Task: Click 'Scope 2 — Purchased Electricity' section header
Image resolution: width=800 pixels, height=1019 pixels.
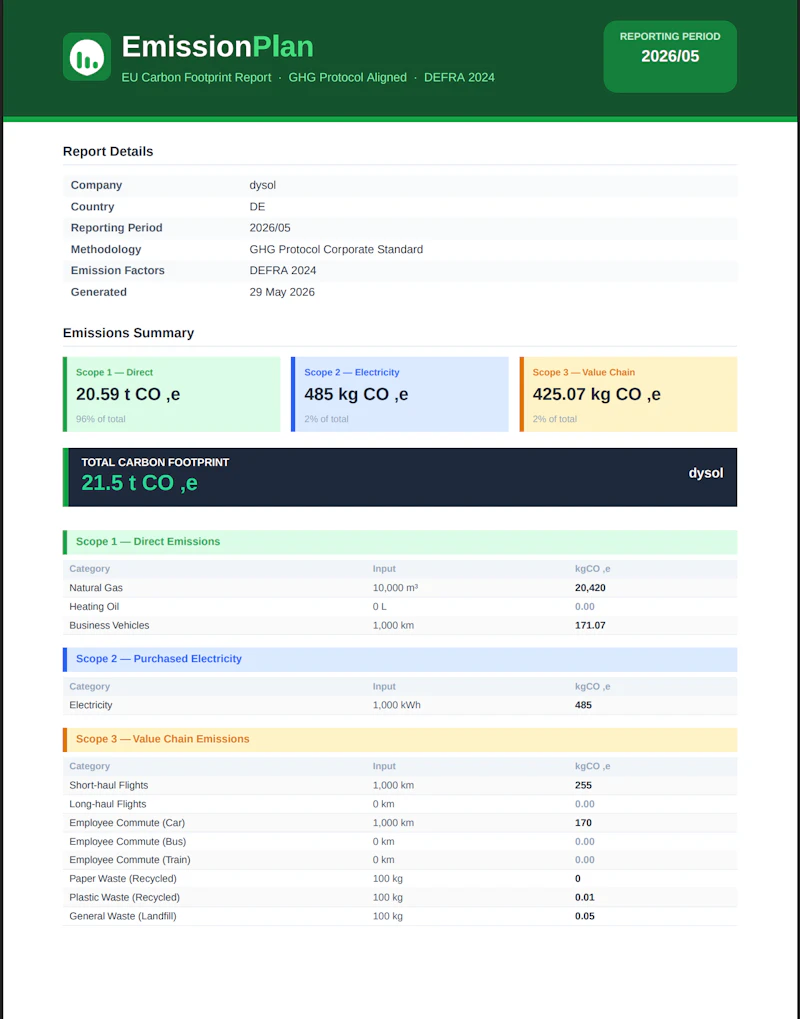Action: (400, 659)
